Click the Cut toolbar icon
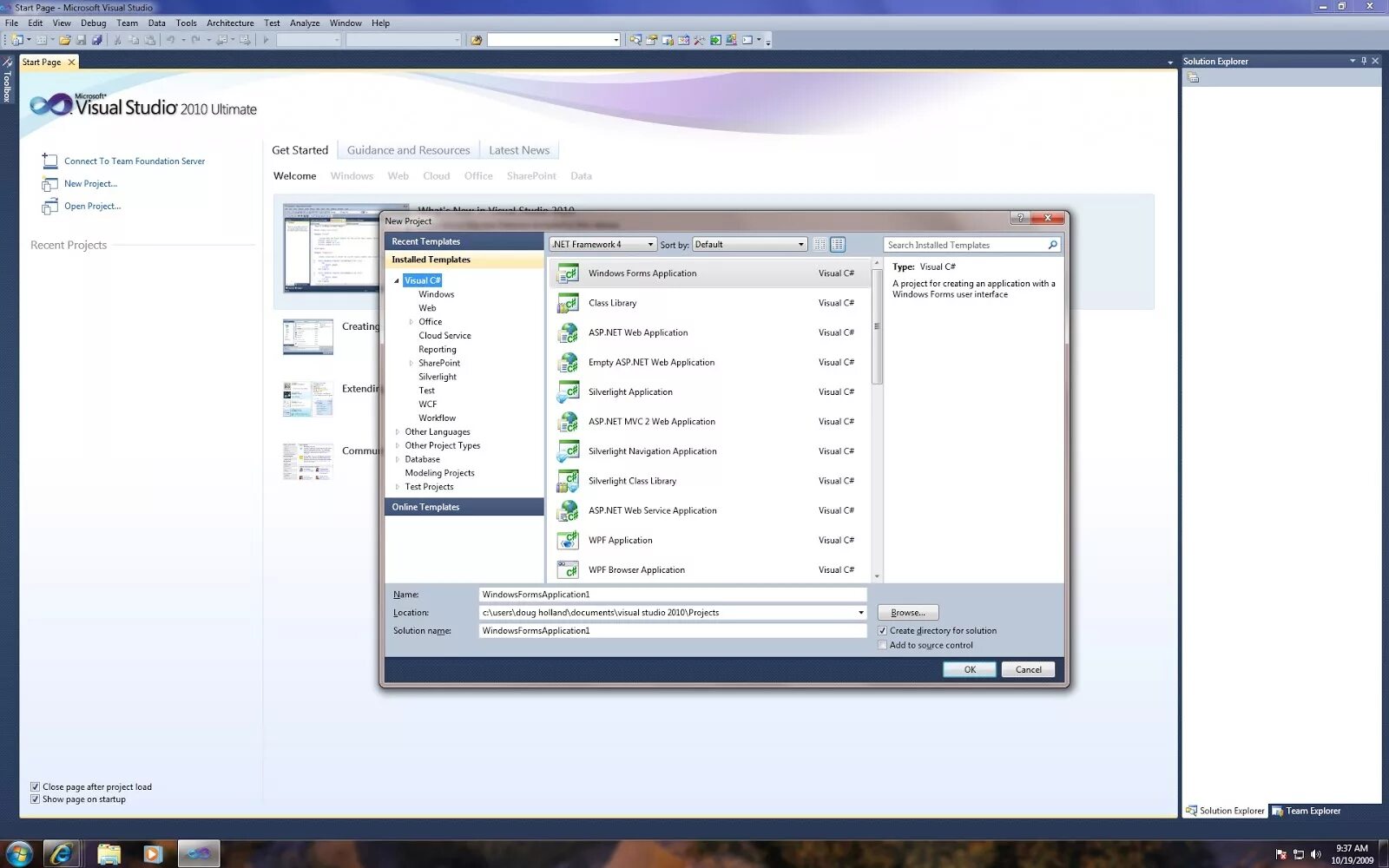The image size is (1389, 868). (x=117, y=40)
